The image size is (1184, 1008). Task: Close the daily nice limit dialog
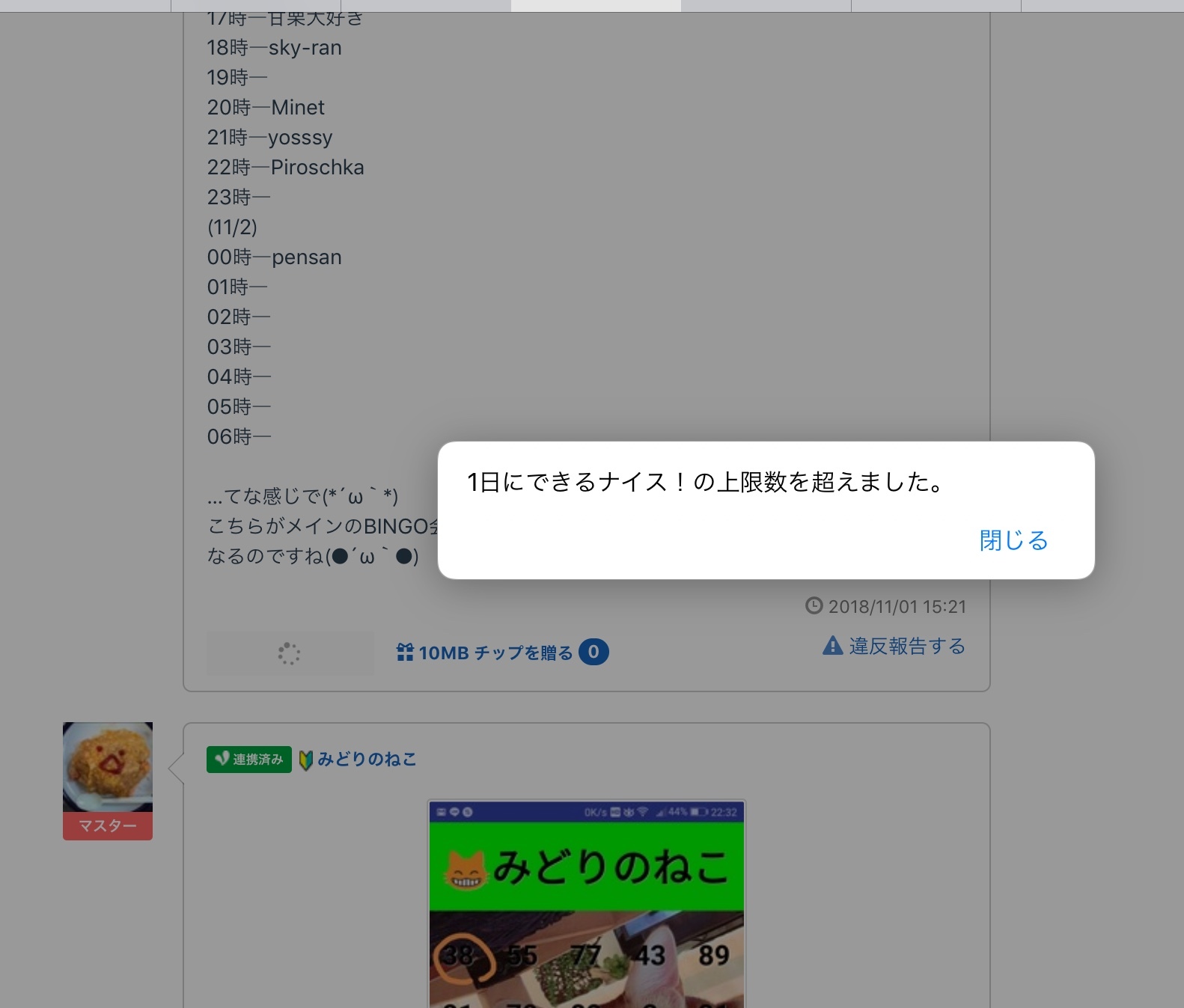coord(1013,540)
